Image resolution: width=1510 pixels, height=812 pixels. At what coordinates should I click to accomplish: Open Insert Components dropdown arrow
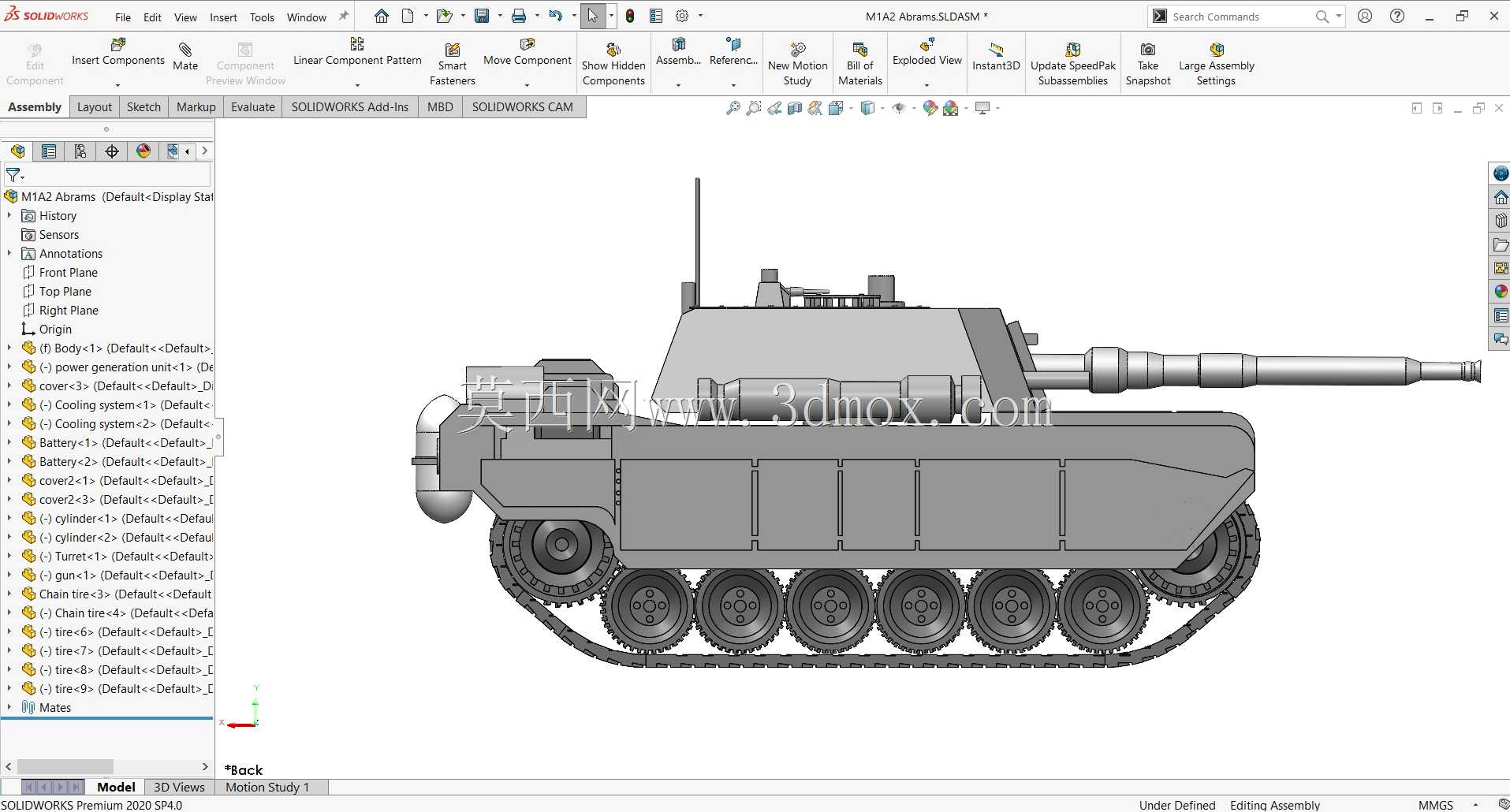coord(117,84)
